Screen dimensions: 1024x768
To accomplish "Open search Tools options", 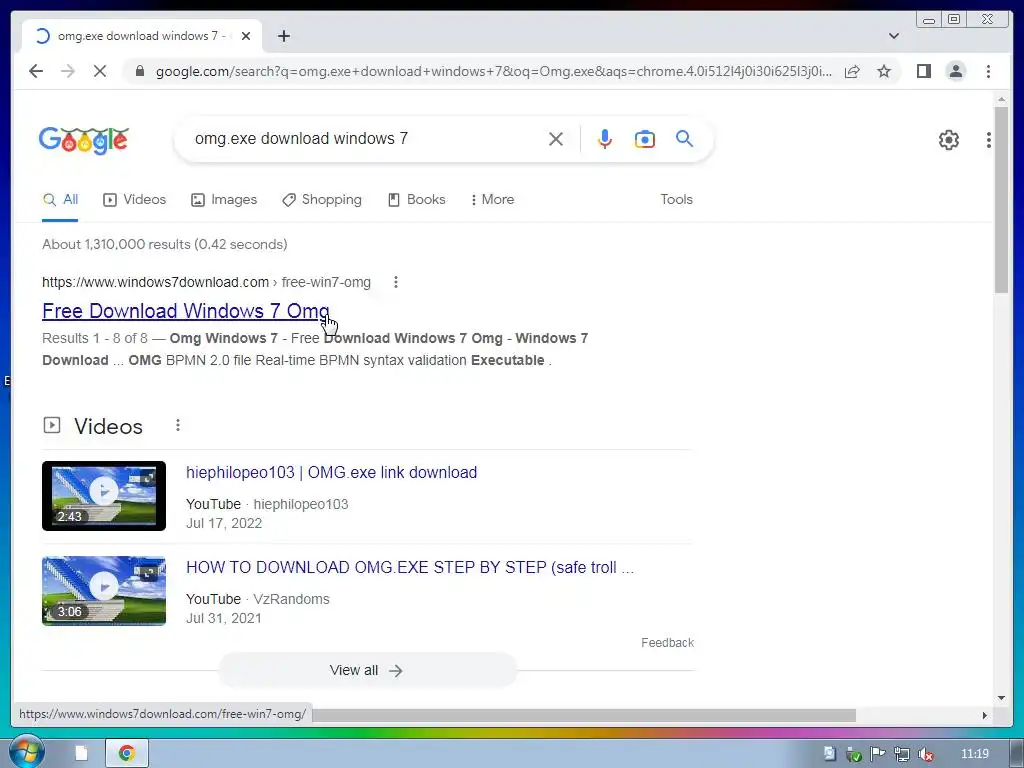I will pyautogui.click(x=676, y=200).
